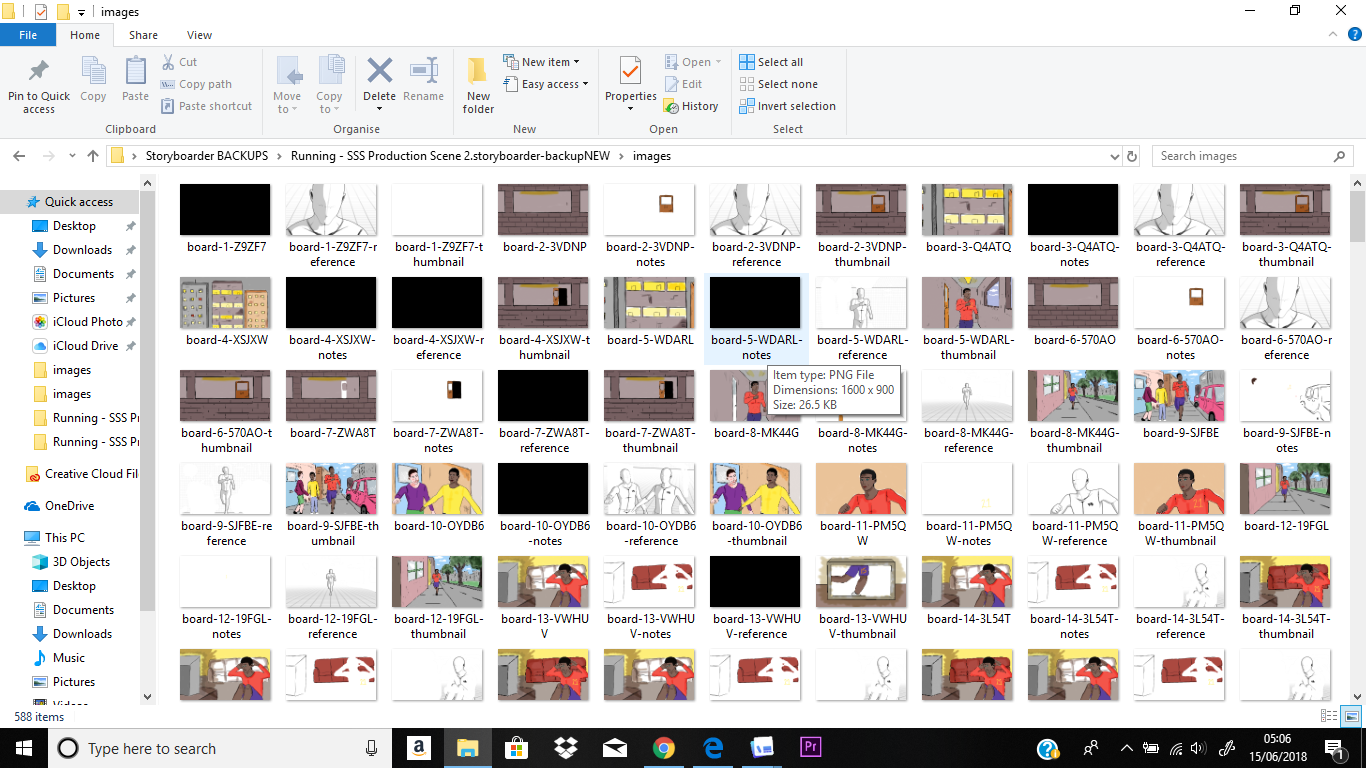Launch Adobe Premiere Pro from the taskbar

(810, 748)
